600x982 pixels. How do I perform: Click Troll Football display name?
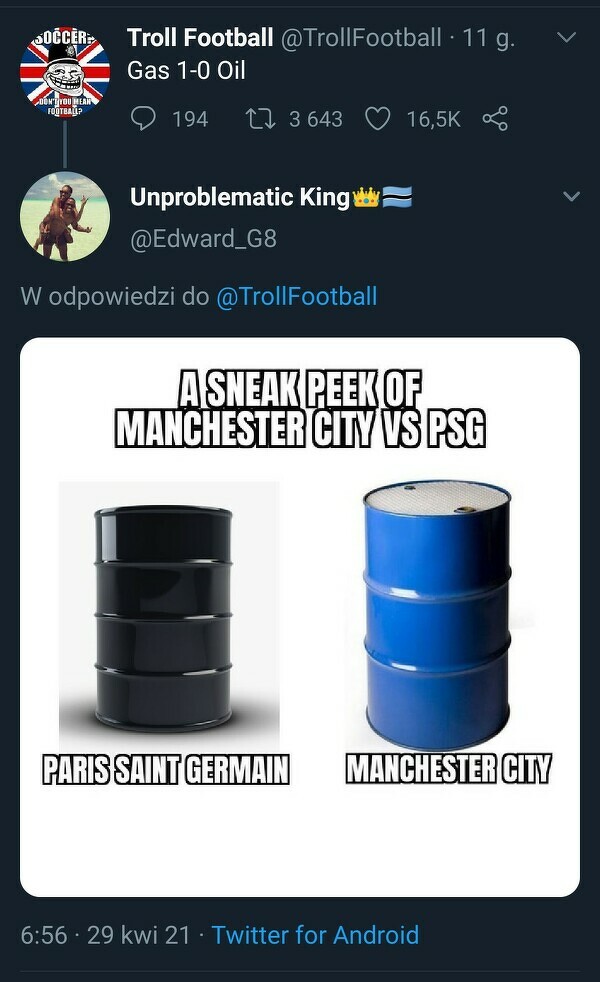tap(200, 38)
